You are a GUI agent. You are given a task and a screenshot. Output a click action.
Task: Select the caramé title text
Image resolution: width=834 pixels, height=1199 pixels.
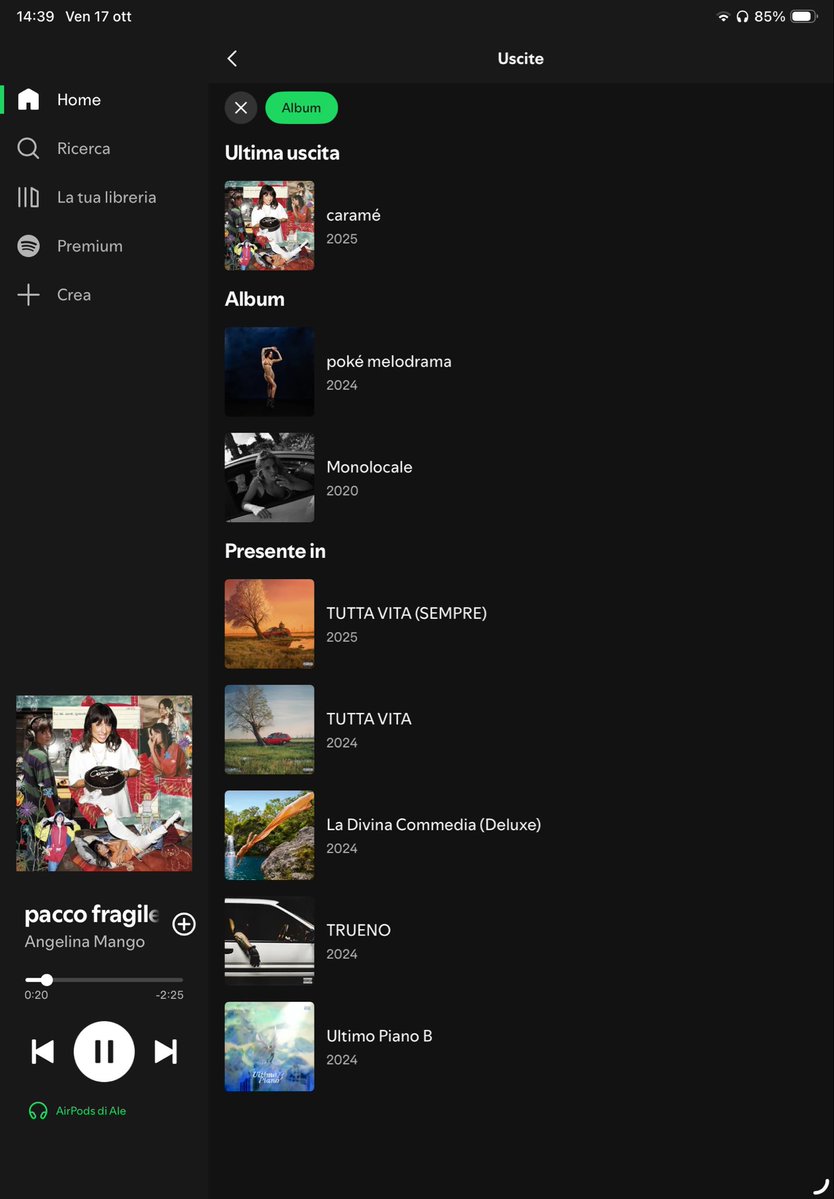coord(353,215)
